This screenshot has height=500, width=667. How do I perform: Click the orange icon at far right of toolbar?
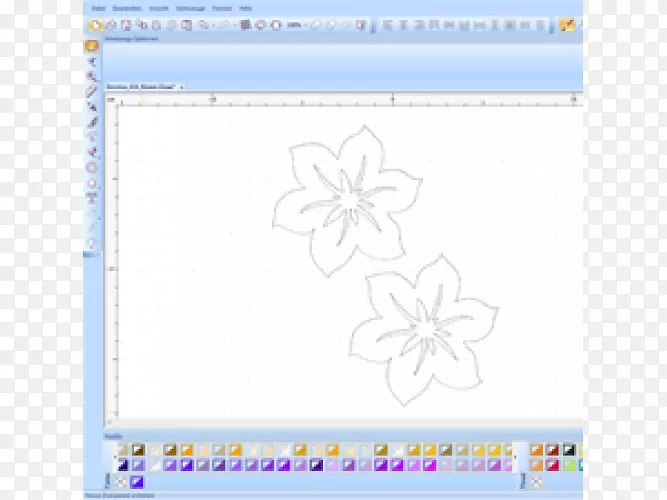pos(568,24)
